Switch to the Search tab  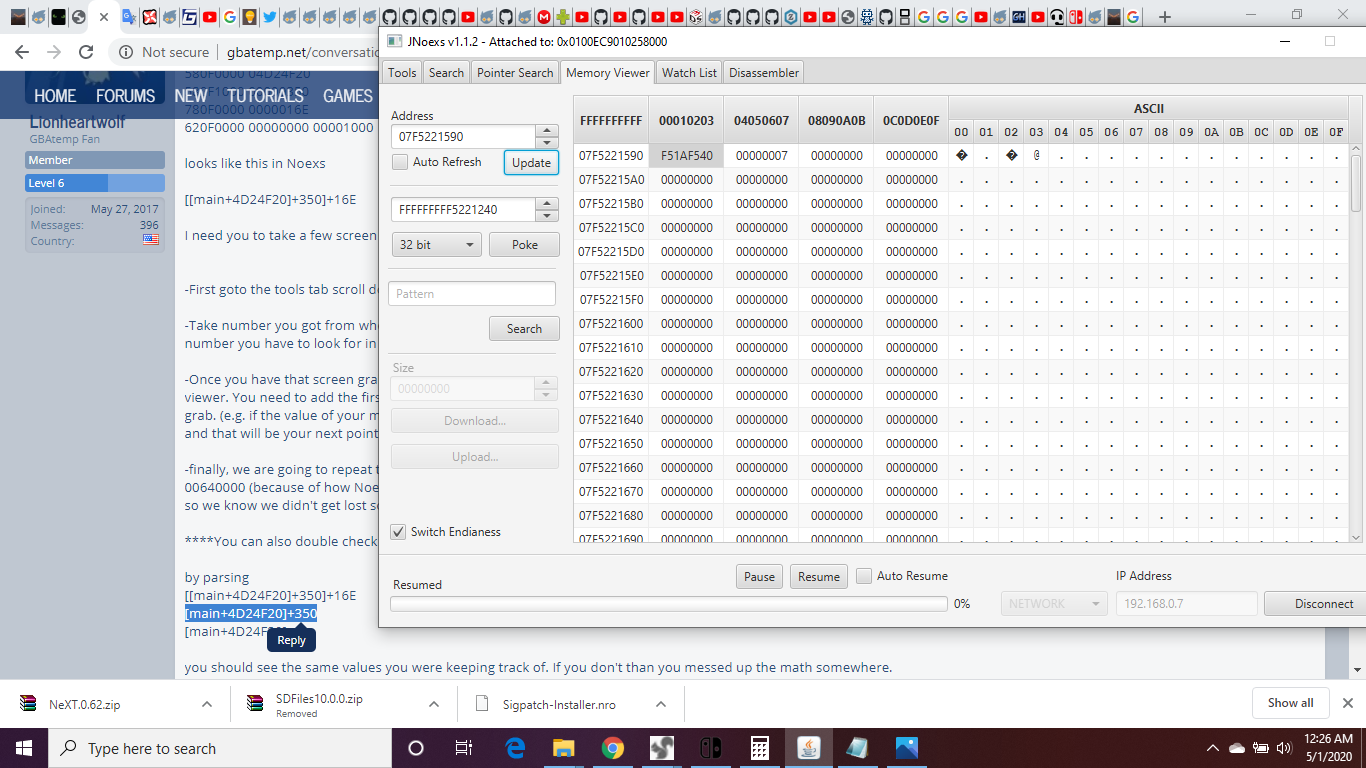click(x=446, y=73)
